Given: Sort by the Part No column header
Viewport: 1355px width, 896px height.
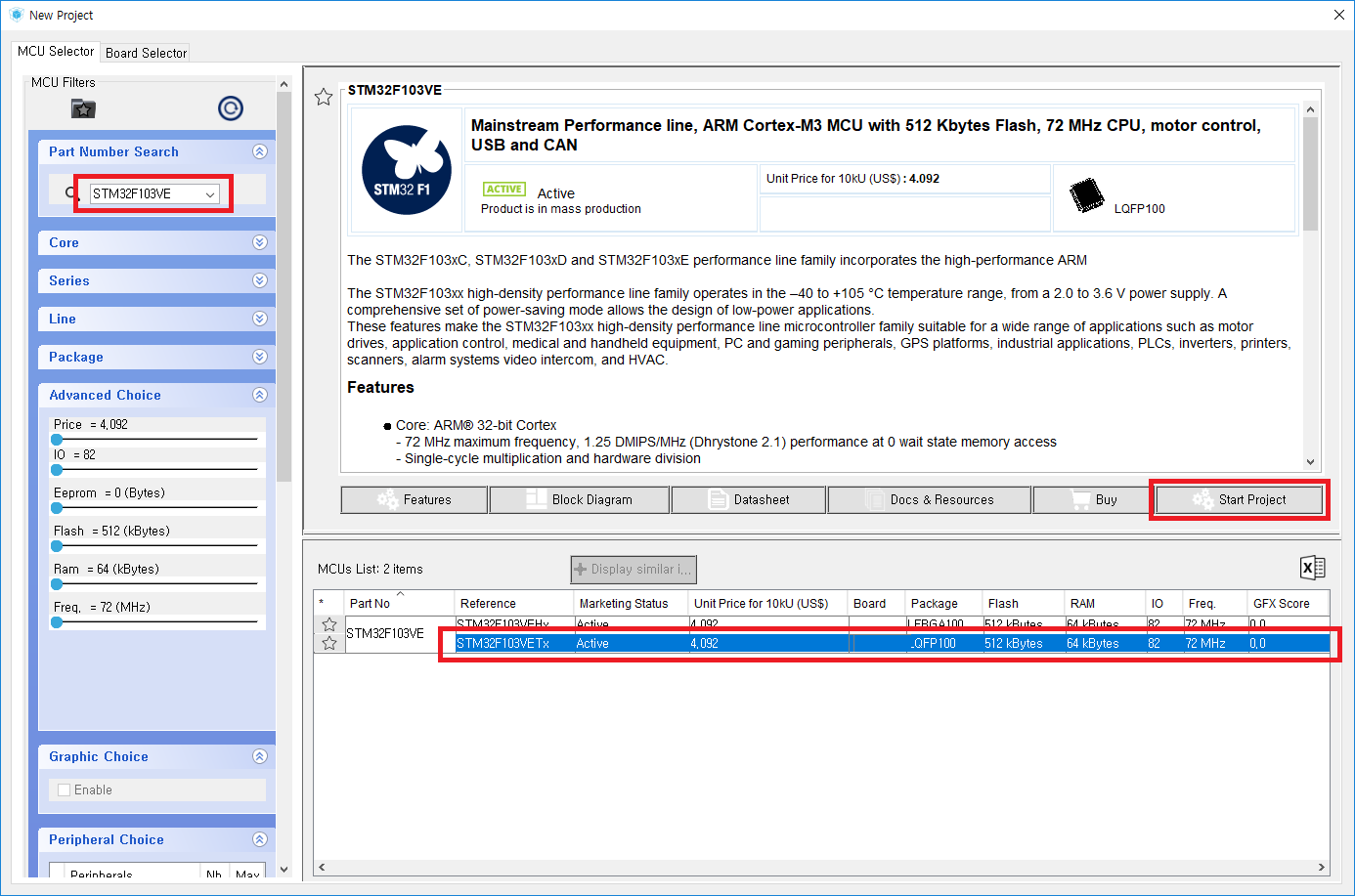Looking at the screenshot, I should pyautogui.click(x=399, y=603).
